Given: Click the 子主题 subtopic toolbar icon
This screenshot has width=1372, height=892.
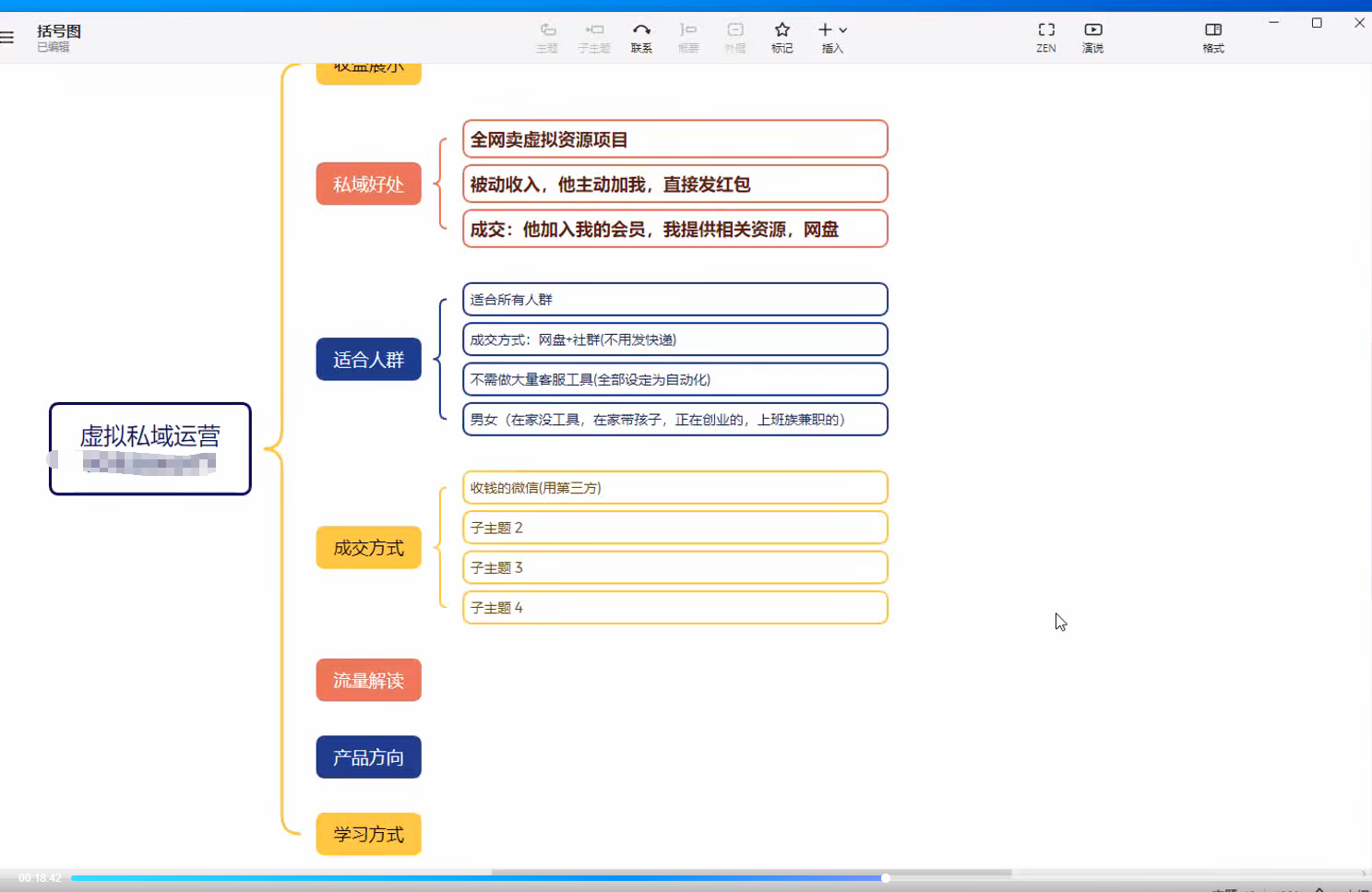Looking at the screenshot, I should (x=594, y=37).
